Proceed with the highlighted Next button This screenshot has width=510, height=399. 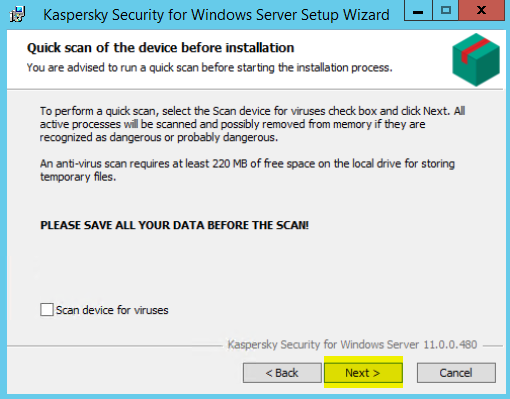point(363,373)
